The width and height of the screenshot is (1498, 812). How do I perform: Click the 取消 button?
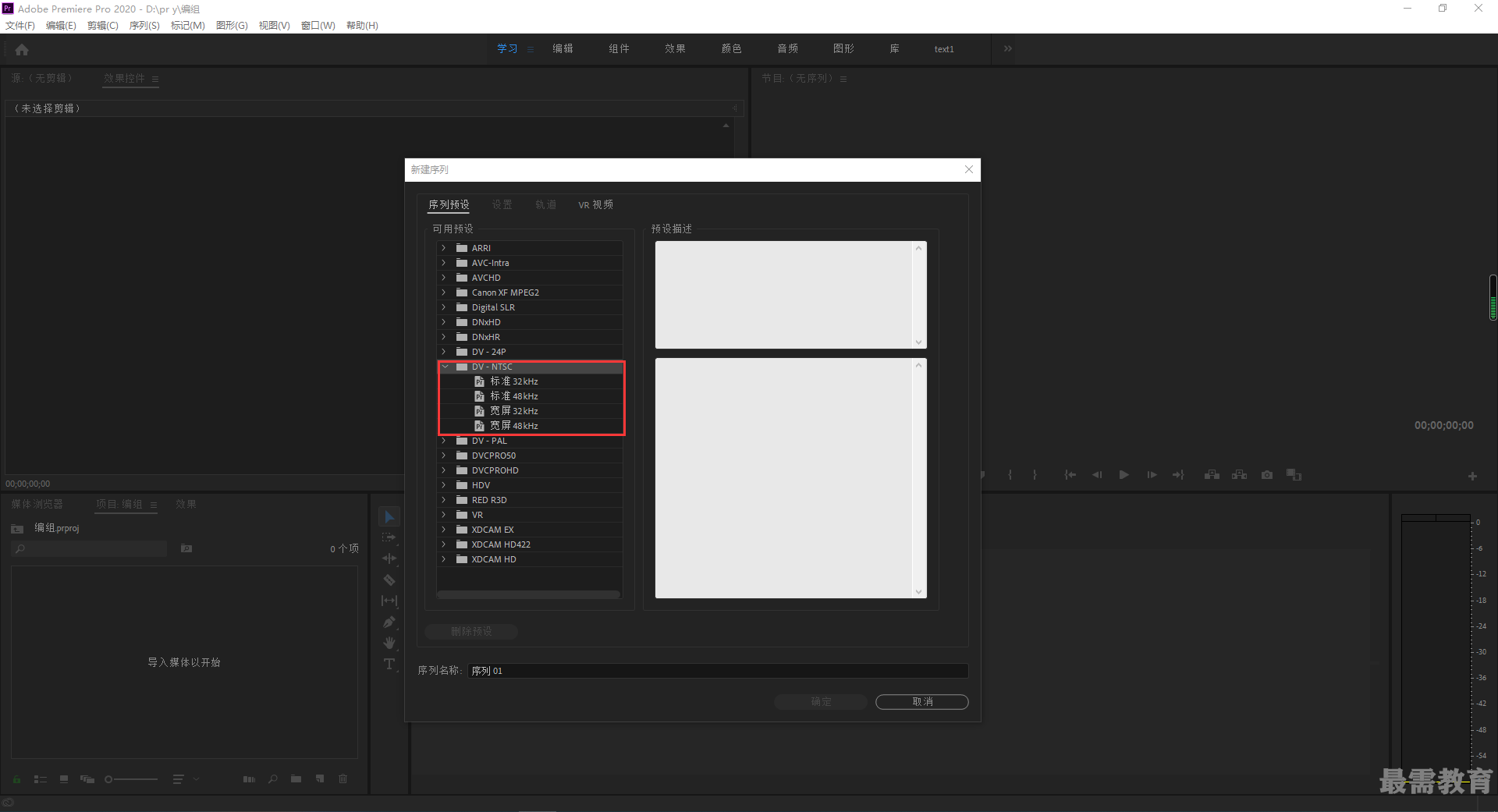click(x=922, y=702)
